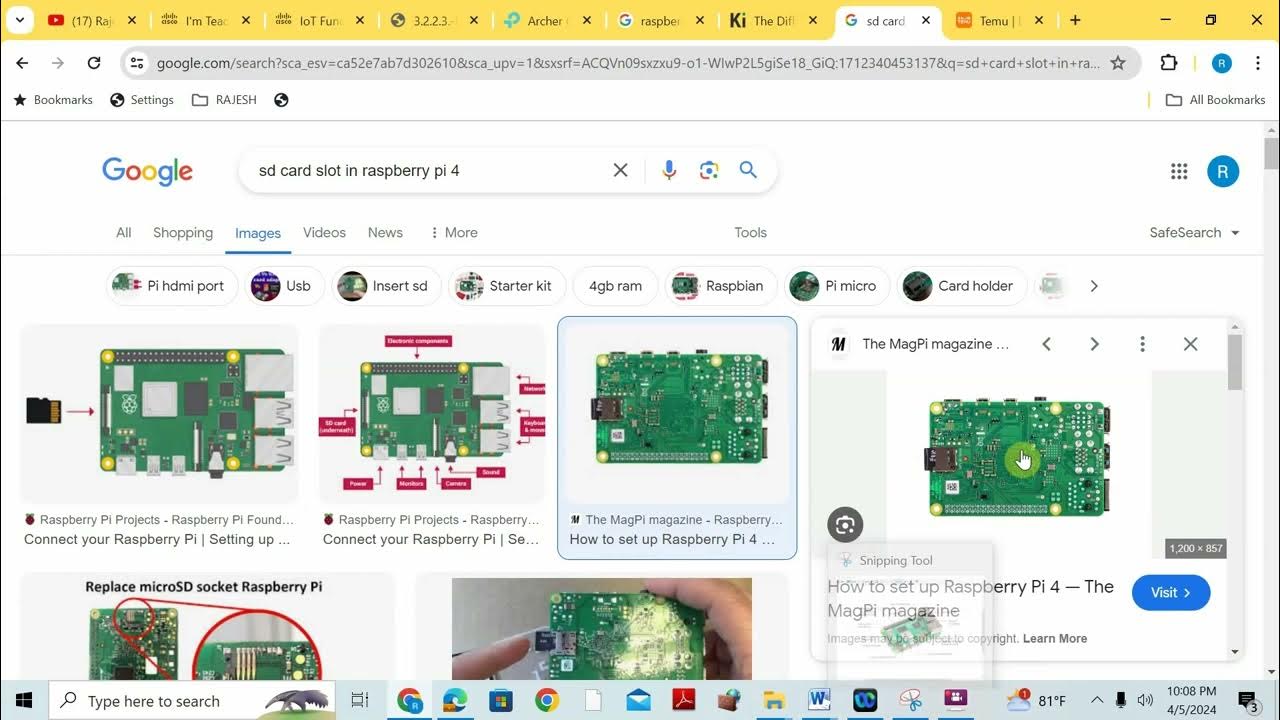Expand the More search categories menu
Image resolution: width=1280 pixels, height=720 pixels.
[x=454, y=232]
